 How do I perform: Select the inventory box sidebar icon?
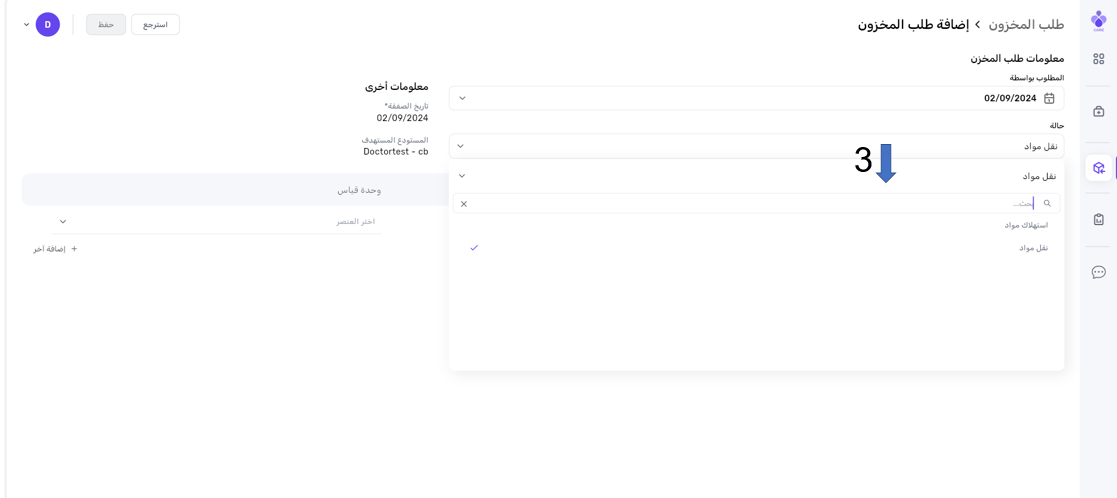[1098, 168]
